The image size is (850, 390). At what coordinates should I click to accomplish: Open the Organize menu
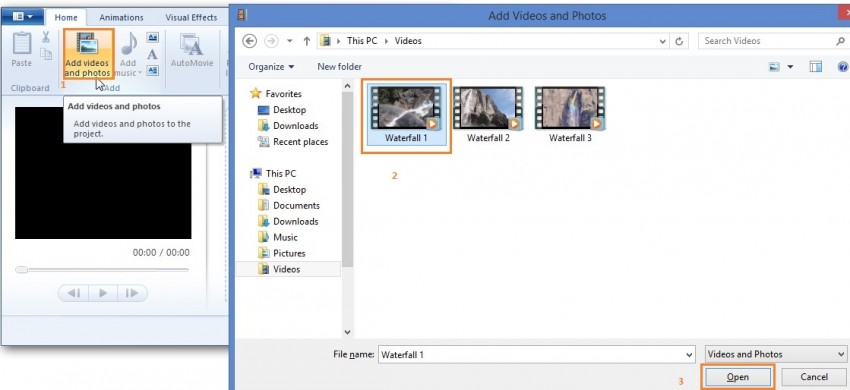[271, 67]
